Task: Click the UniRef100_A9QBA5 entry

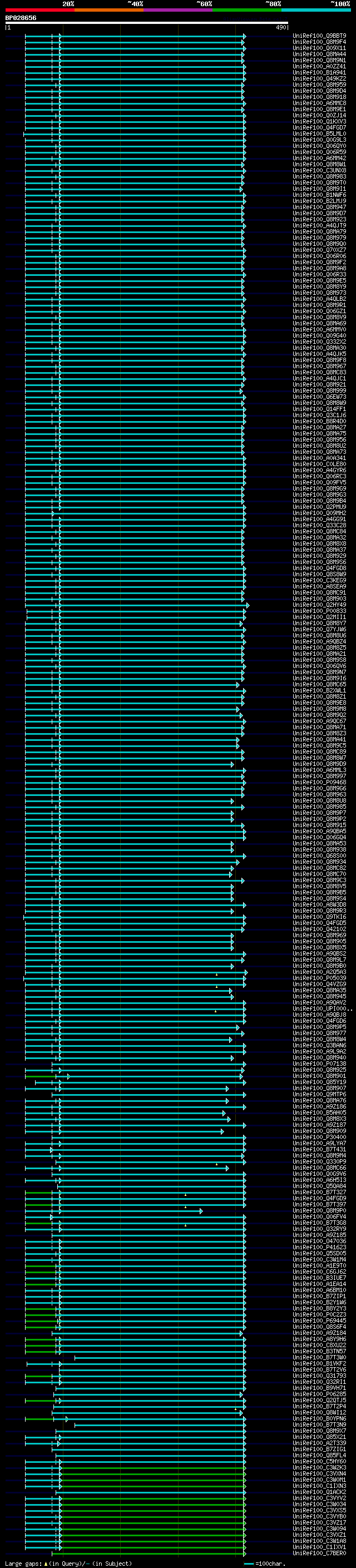Action: coord(319,832)
